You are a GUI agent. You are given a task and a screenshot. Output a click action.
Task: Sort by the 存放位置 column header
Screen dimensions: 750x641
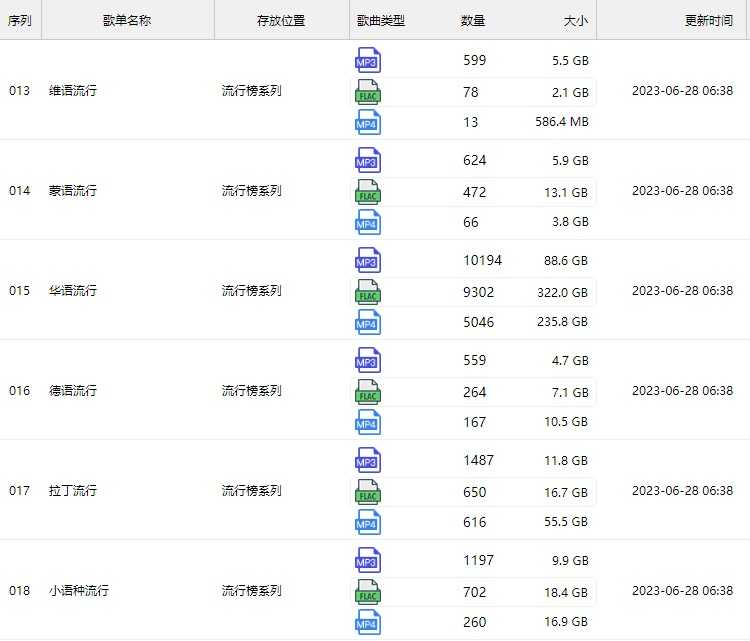[x=281, y=21]
